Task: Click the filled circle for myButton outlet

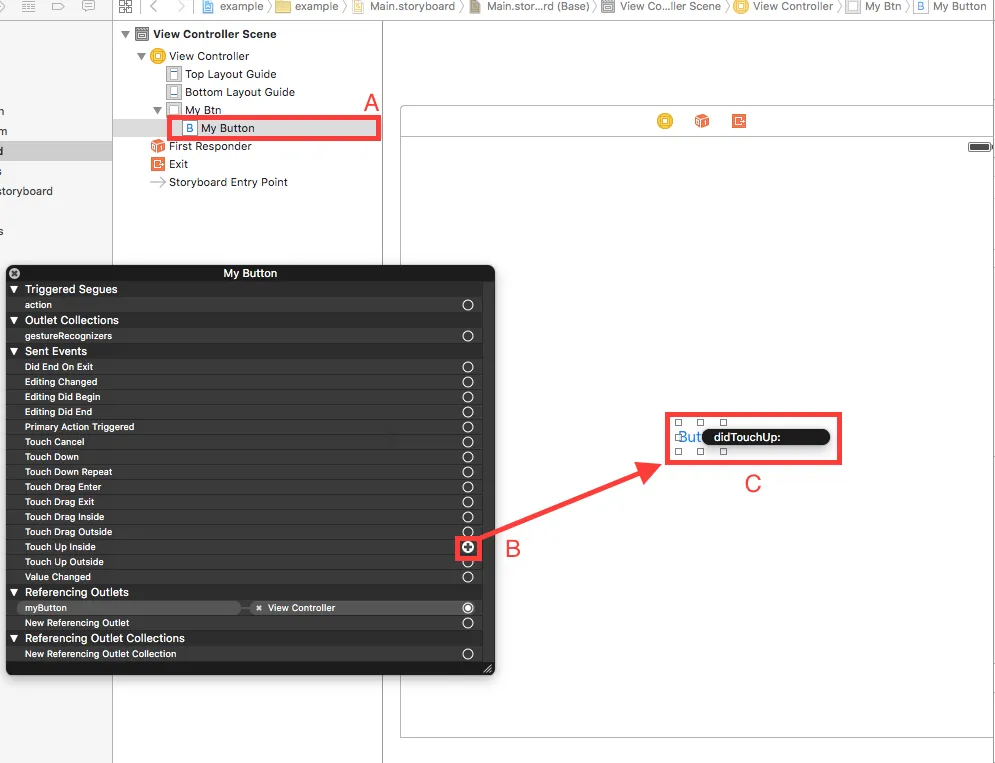Action: (468, 608)
